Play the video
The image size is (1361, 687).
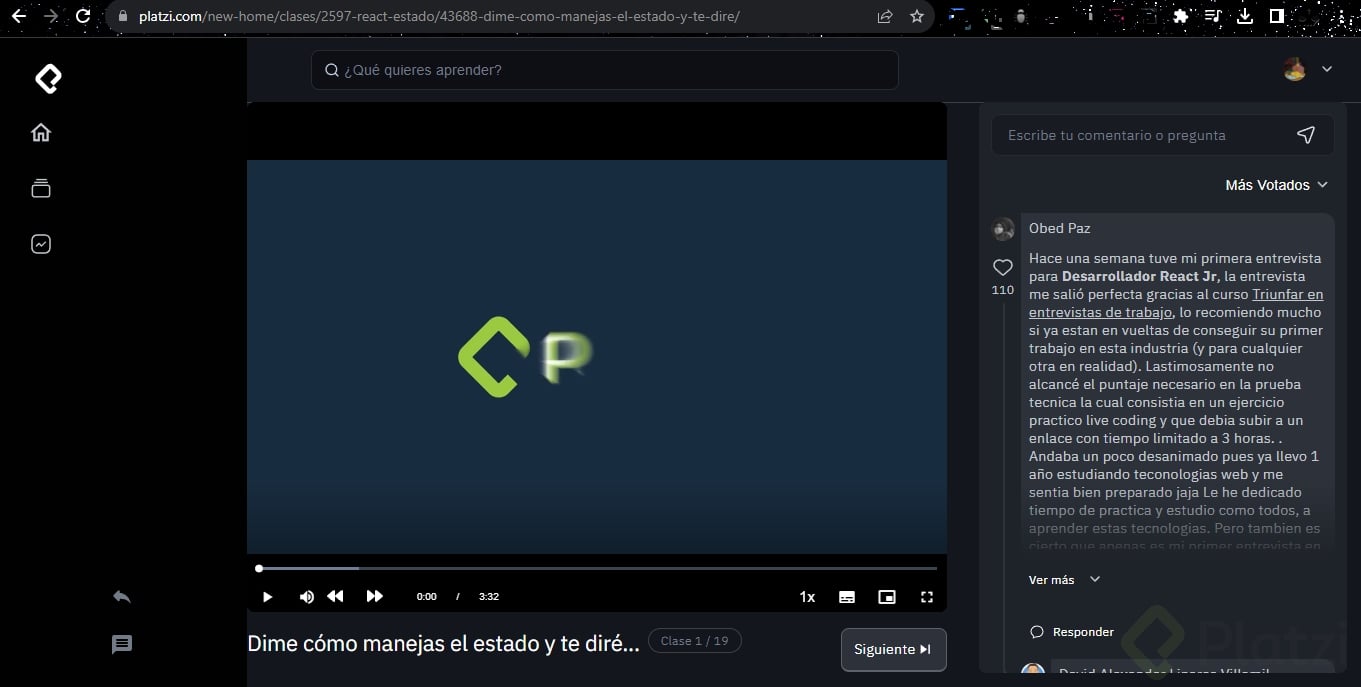[268, 596]
